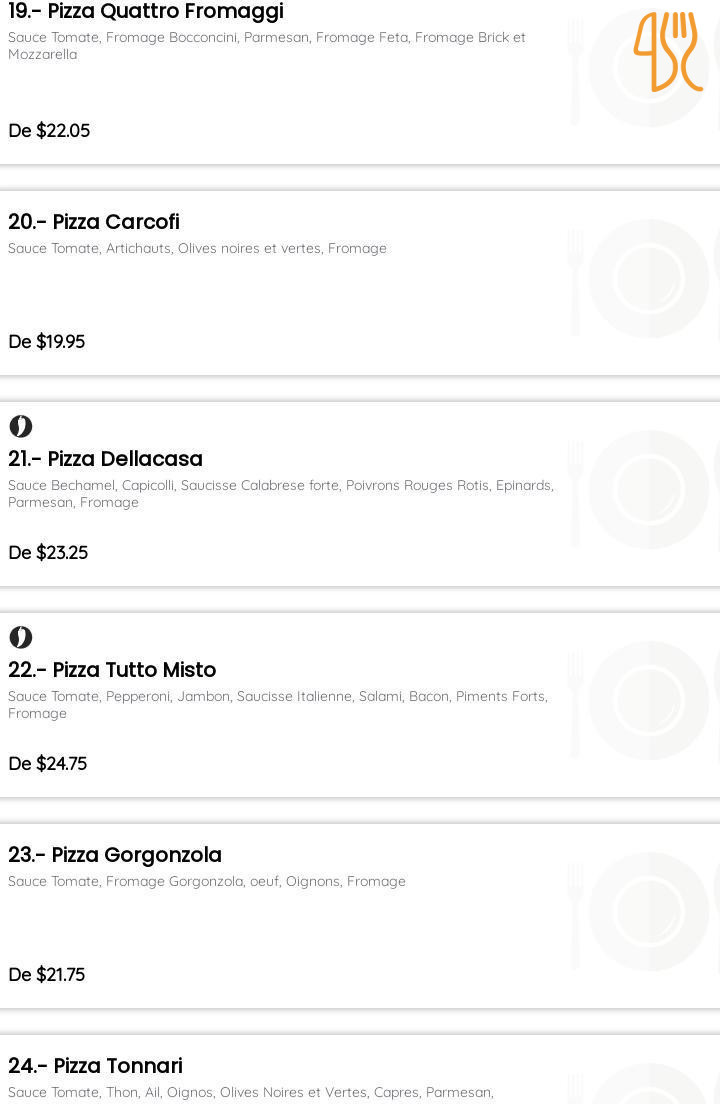Click the orange fork and knife logo
720x1104 pixels.
point(667,52)
